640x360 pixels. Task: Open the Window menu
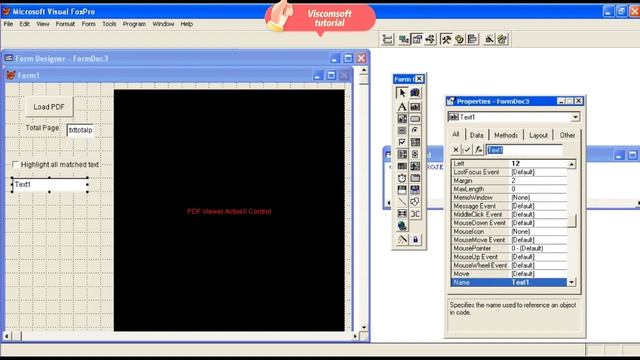(163, 24)
